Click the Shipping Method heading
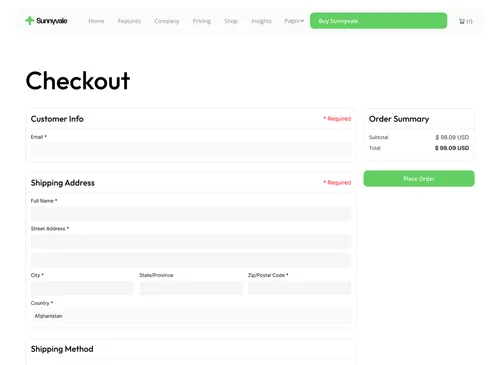Image resolution: width=500 pixels, height=365 pixels. [62, 349]
